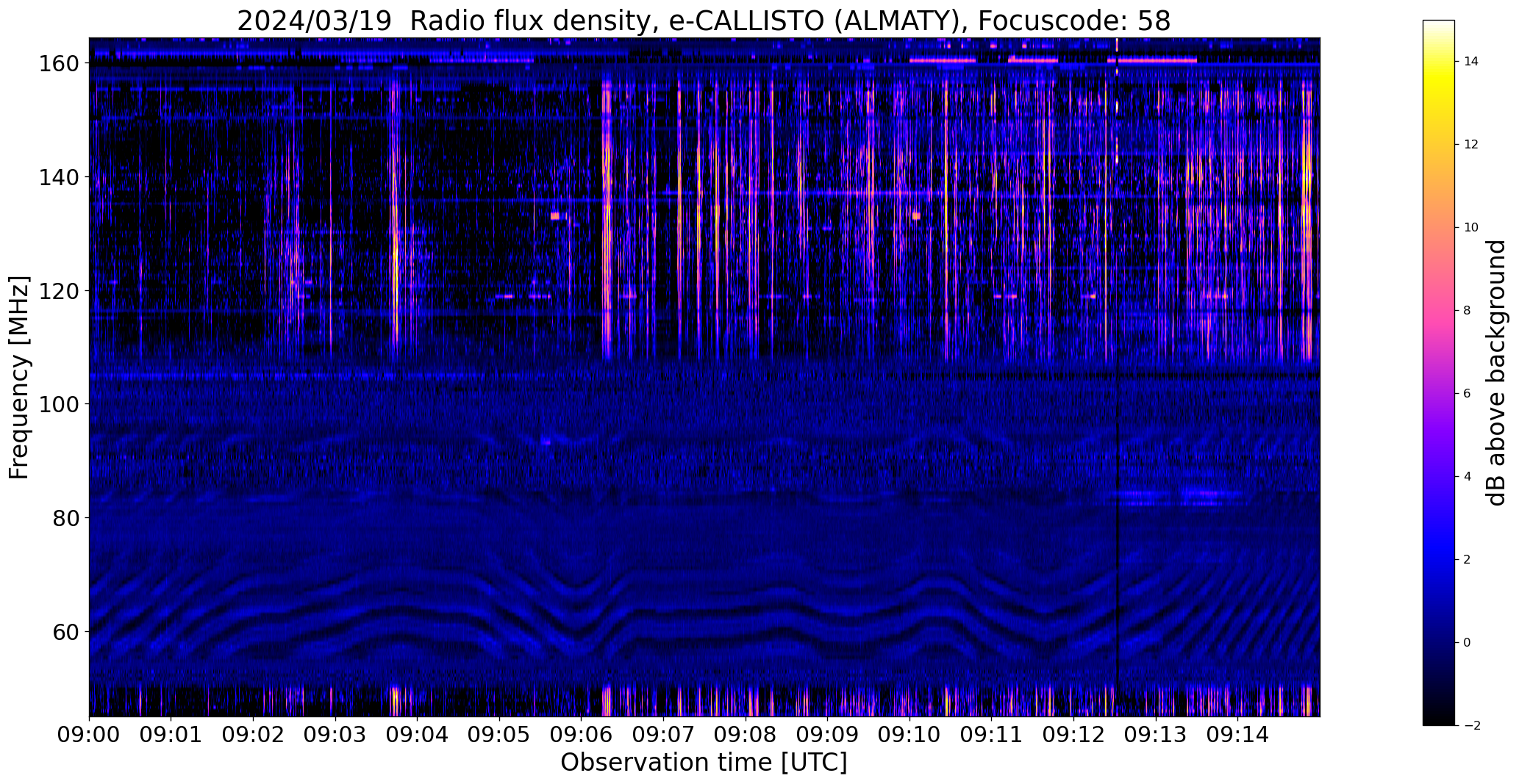1519x784 pixels.
Task: Click colorbar tick label 4
Action: [x=1467, y=477]
